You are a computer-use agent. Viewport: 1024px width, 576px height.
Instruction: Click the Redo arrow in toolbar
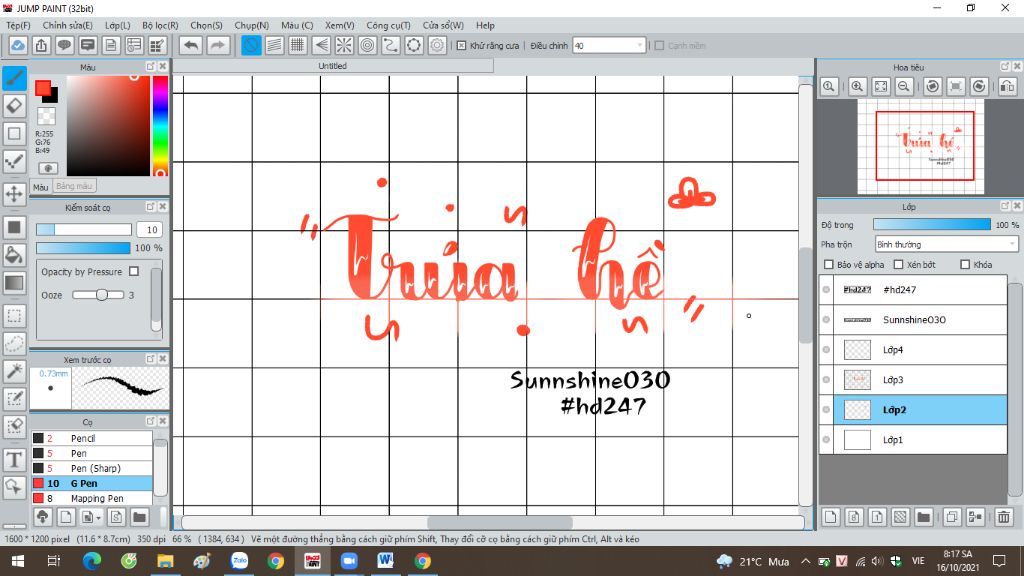coord(218,45)
